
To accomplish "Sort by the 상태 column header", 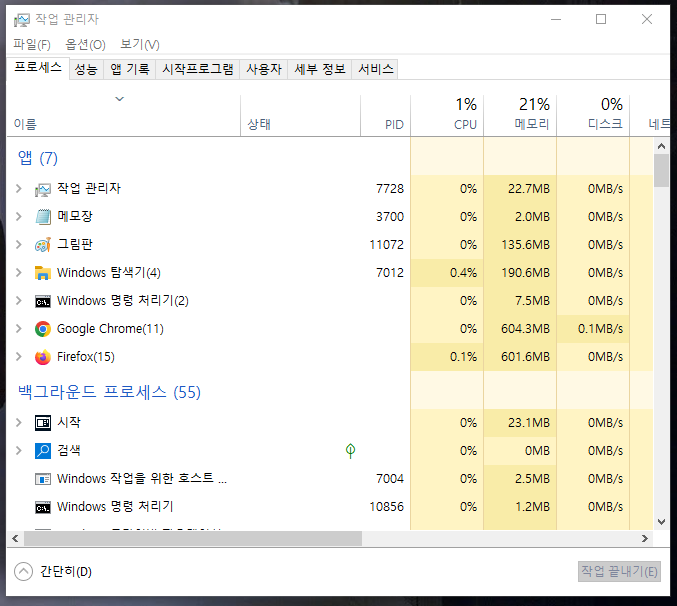I will click(x=301, y=116).
